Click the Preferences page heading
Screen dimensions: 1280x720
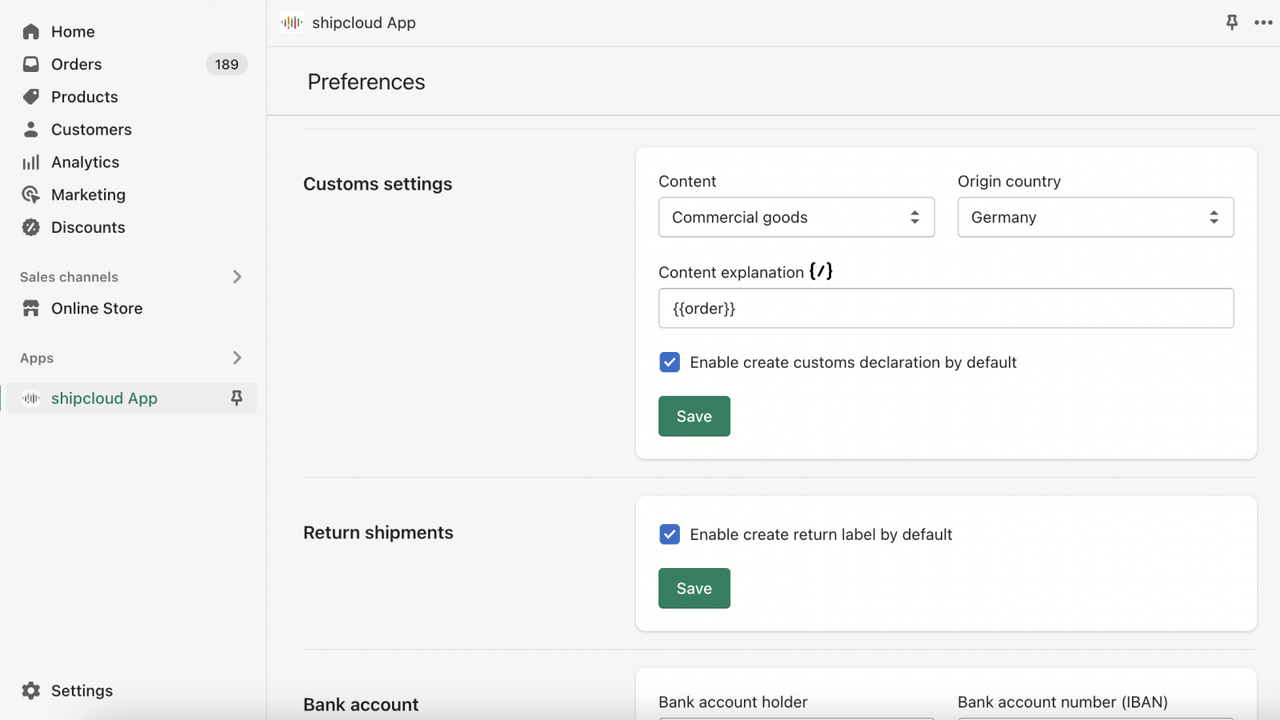pos(366,82)
